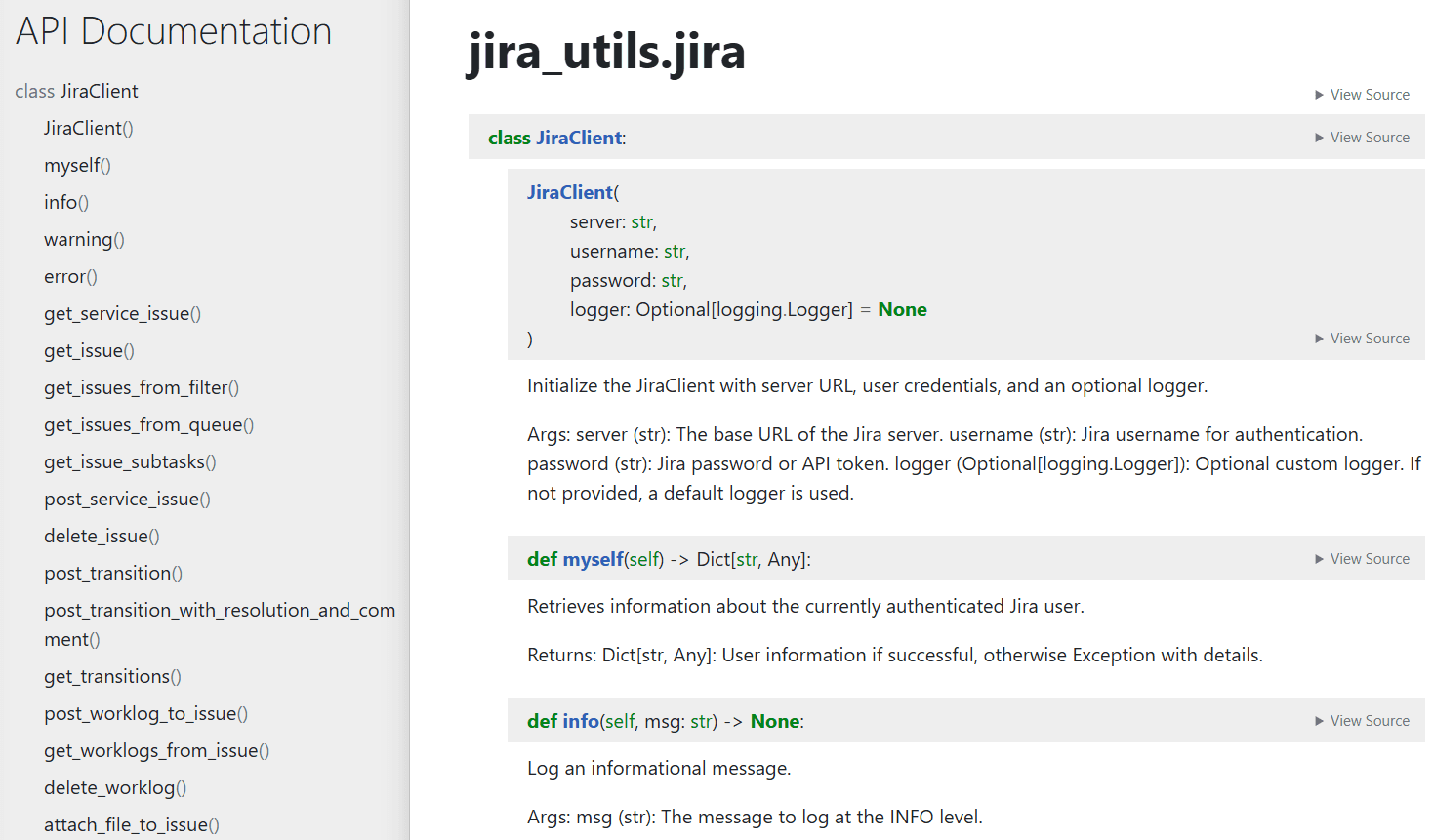Select myself() in the sidebar navigation
The width and height of the screenshot is (1433, 840).
(x=77, y=165)
